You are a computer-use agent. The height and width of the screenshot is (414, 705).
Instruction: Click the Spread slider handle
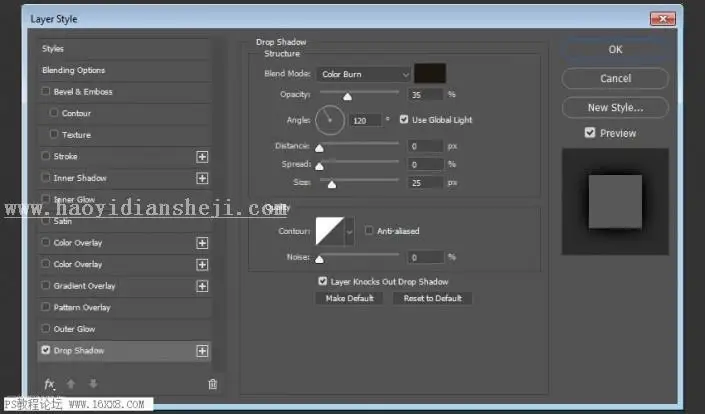point(319,167)
